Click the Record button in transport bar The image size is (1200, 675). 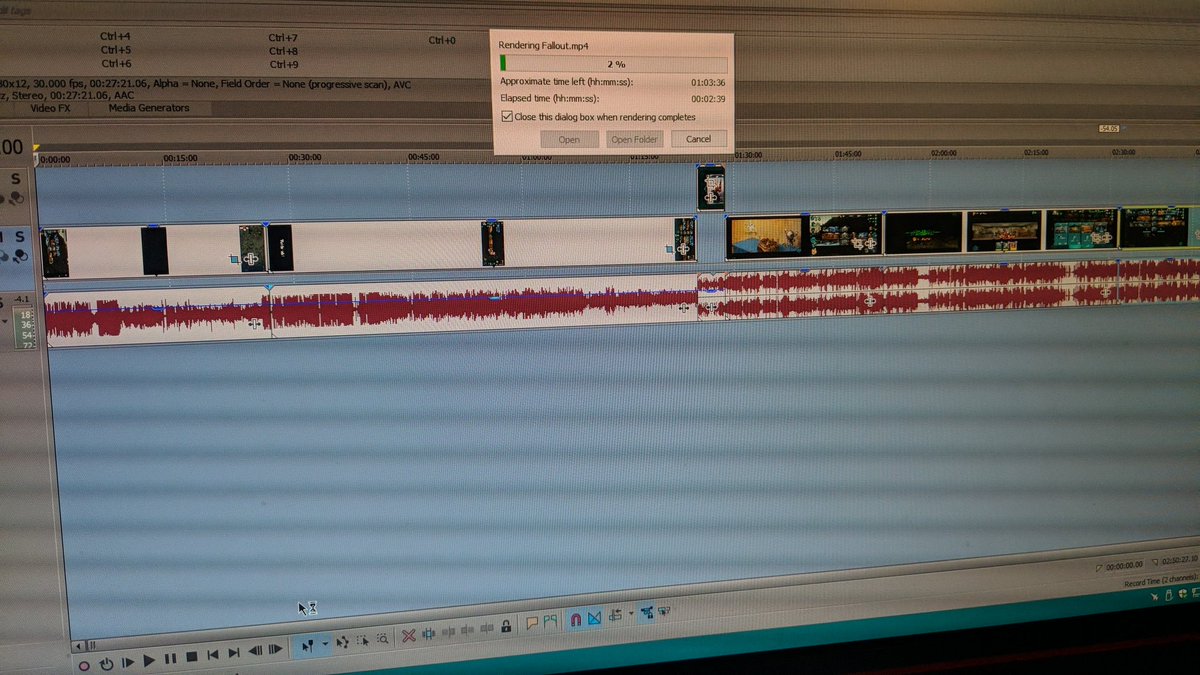pyautogui.click(x=84, y=666)
